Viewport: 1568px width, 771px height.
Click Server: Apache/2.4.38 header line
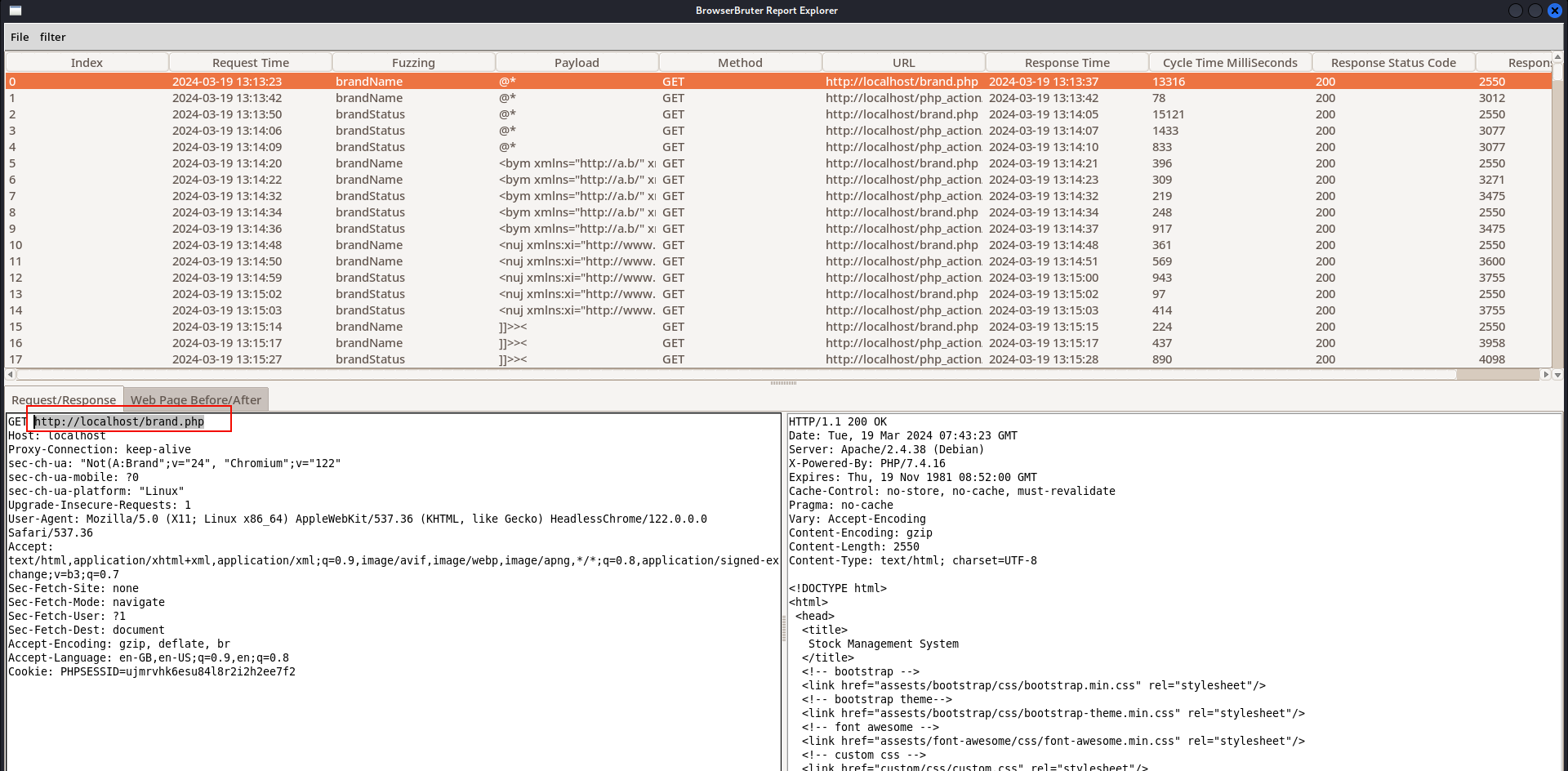[x=887, y=449]
